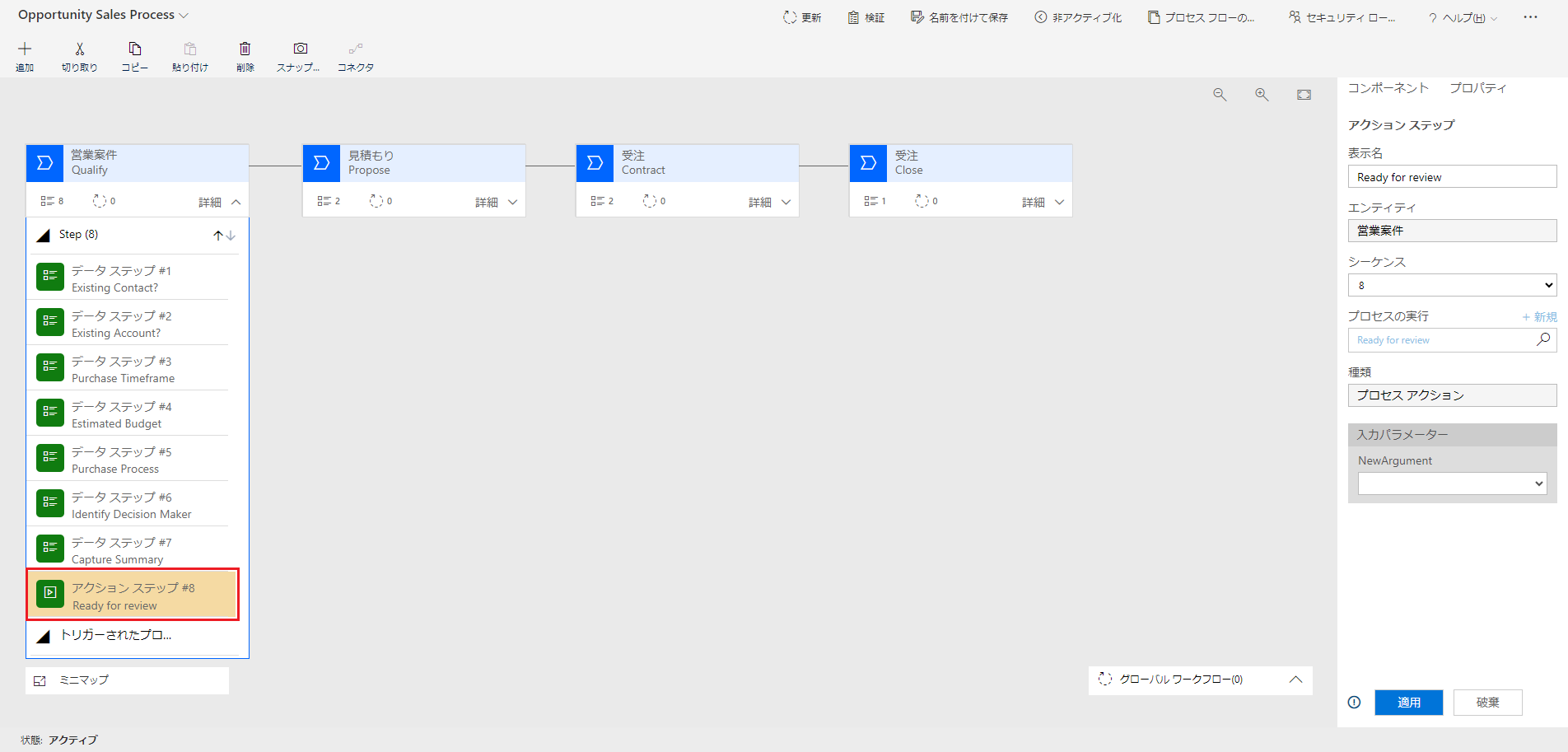
Task: Open the セキュリティ ロー... menu item
Action: click(x=1342, y=17)
